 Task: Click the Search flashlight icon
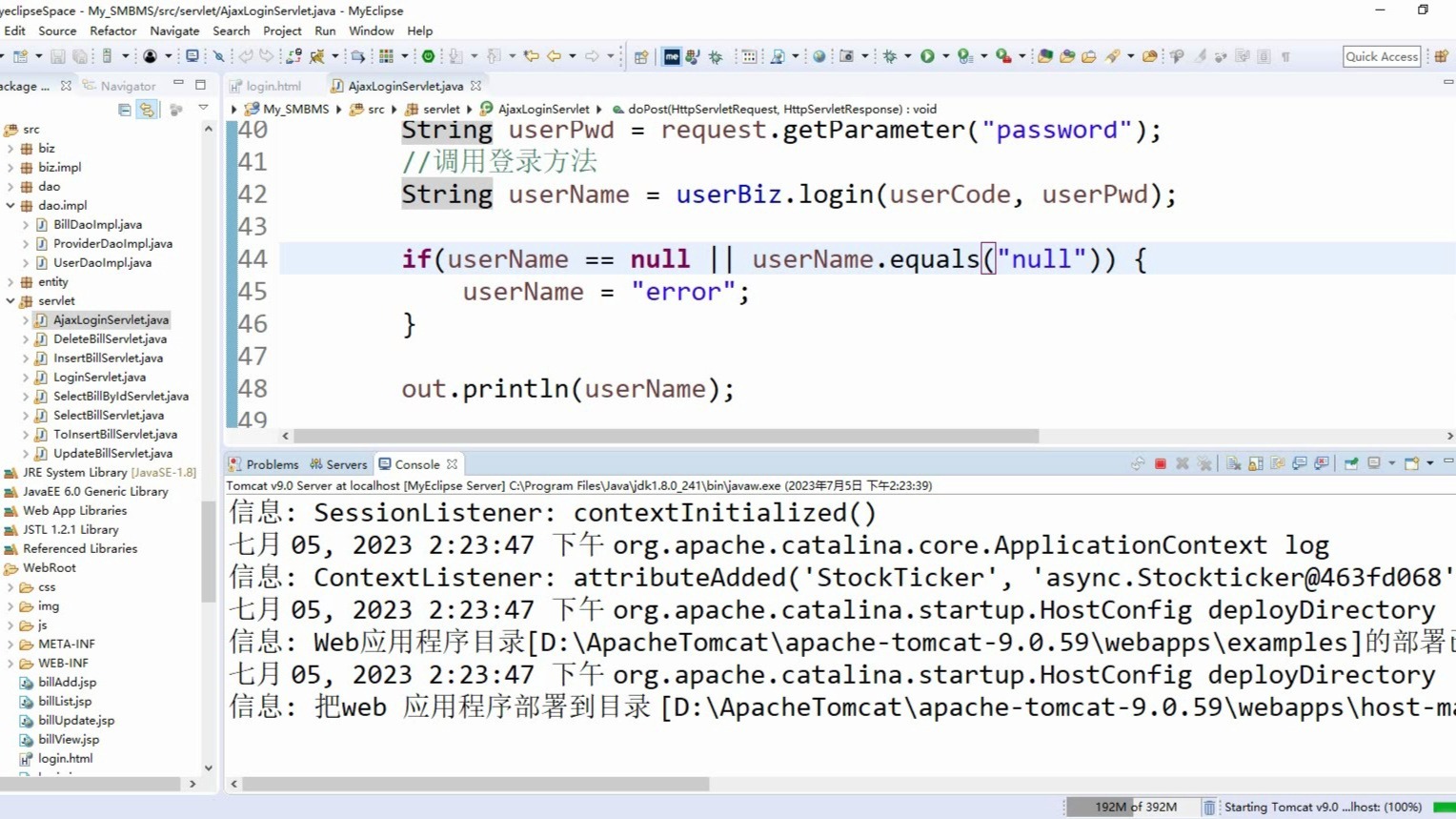[1112, 57]
